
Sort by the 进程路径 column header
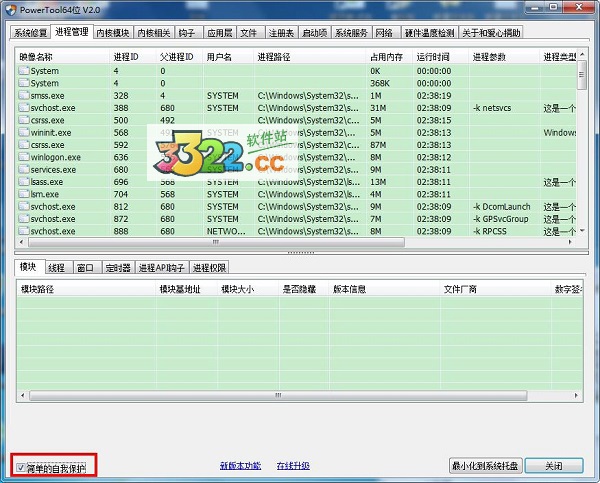310,57
